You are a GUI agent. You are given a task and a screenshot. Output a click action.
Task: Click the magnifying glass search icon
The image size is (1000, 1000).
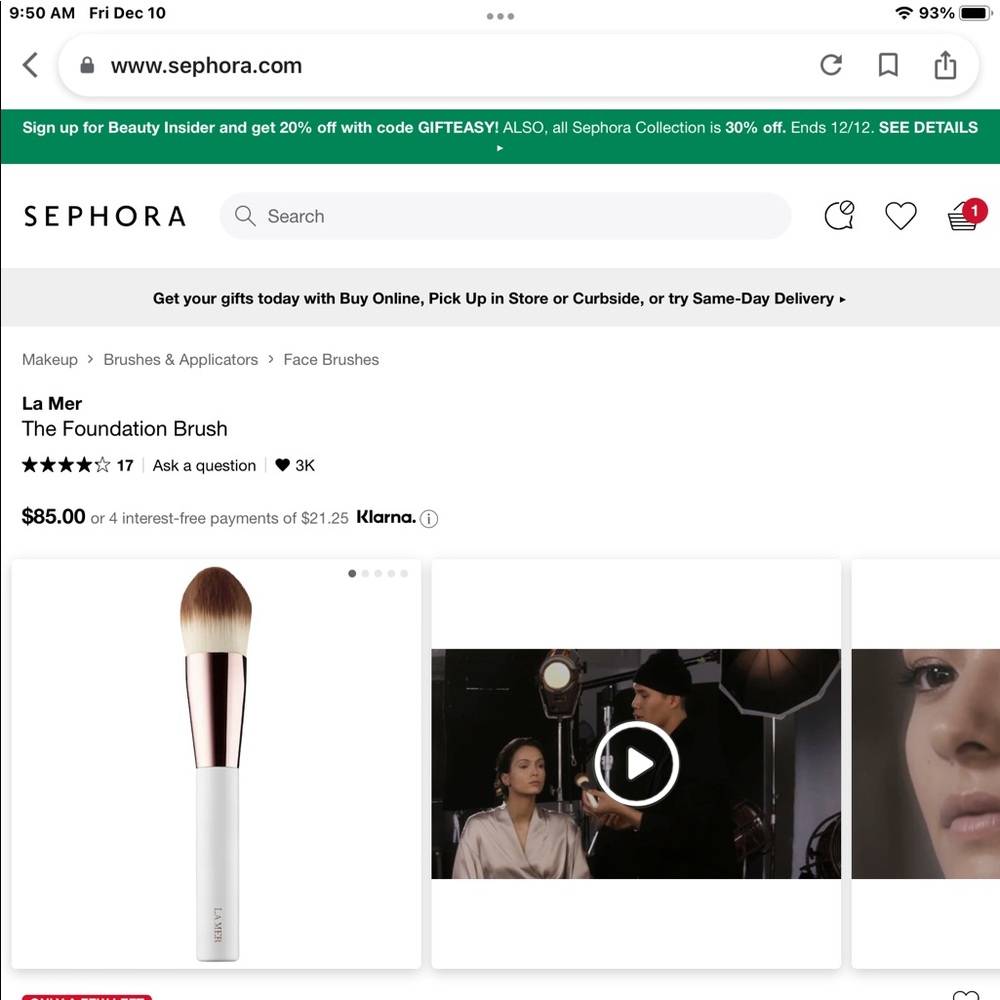[x=245, y=216]
